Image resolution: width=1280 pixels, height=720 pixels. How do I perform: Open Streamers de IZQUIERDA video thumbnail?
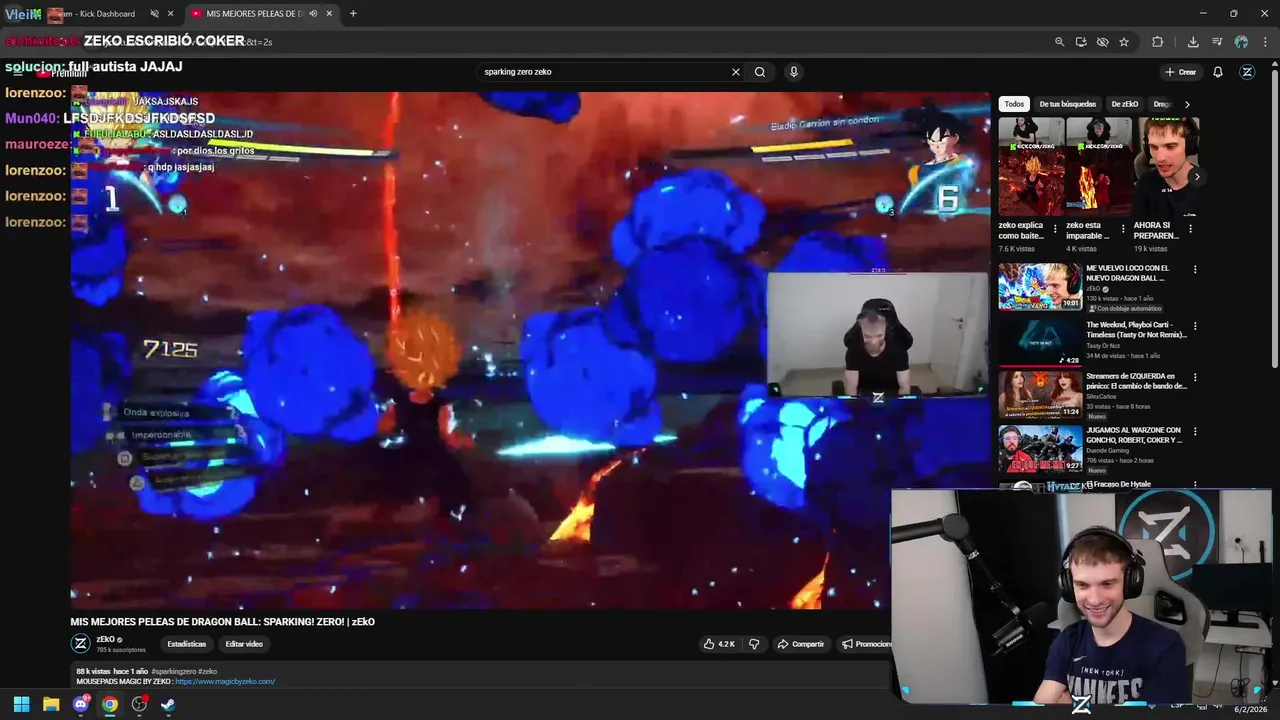coord(1040,395)
